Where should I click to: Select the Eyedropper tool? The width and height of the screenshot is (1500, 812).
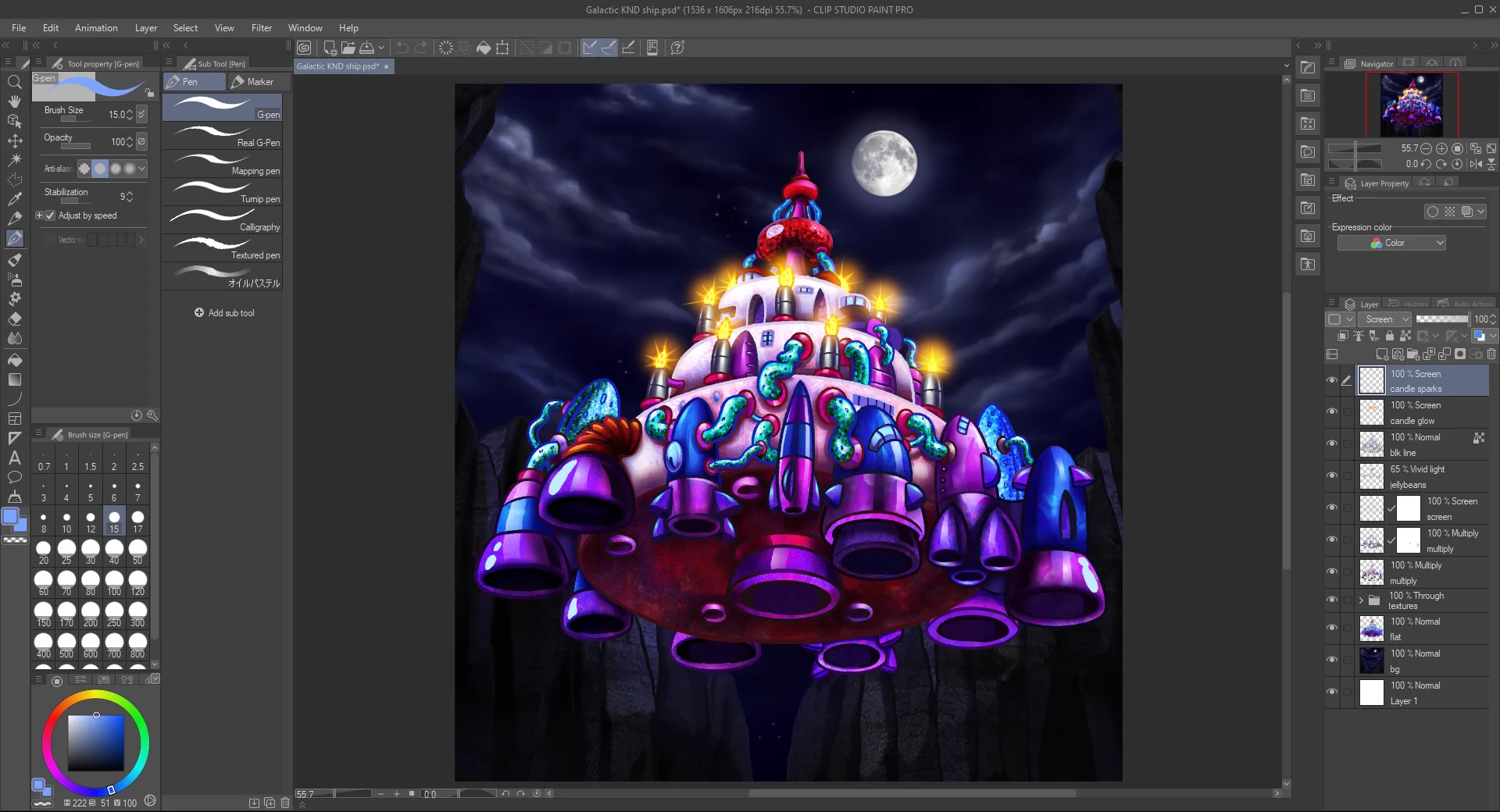click(14, 199)
